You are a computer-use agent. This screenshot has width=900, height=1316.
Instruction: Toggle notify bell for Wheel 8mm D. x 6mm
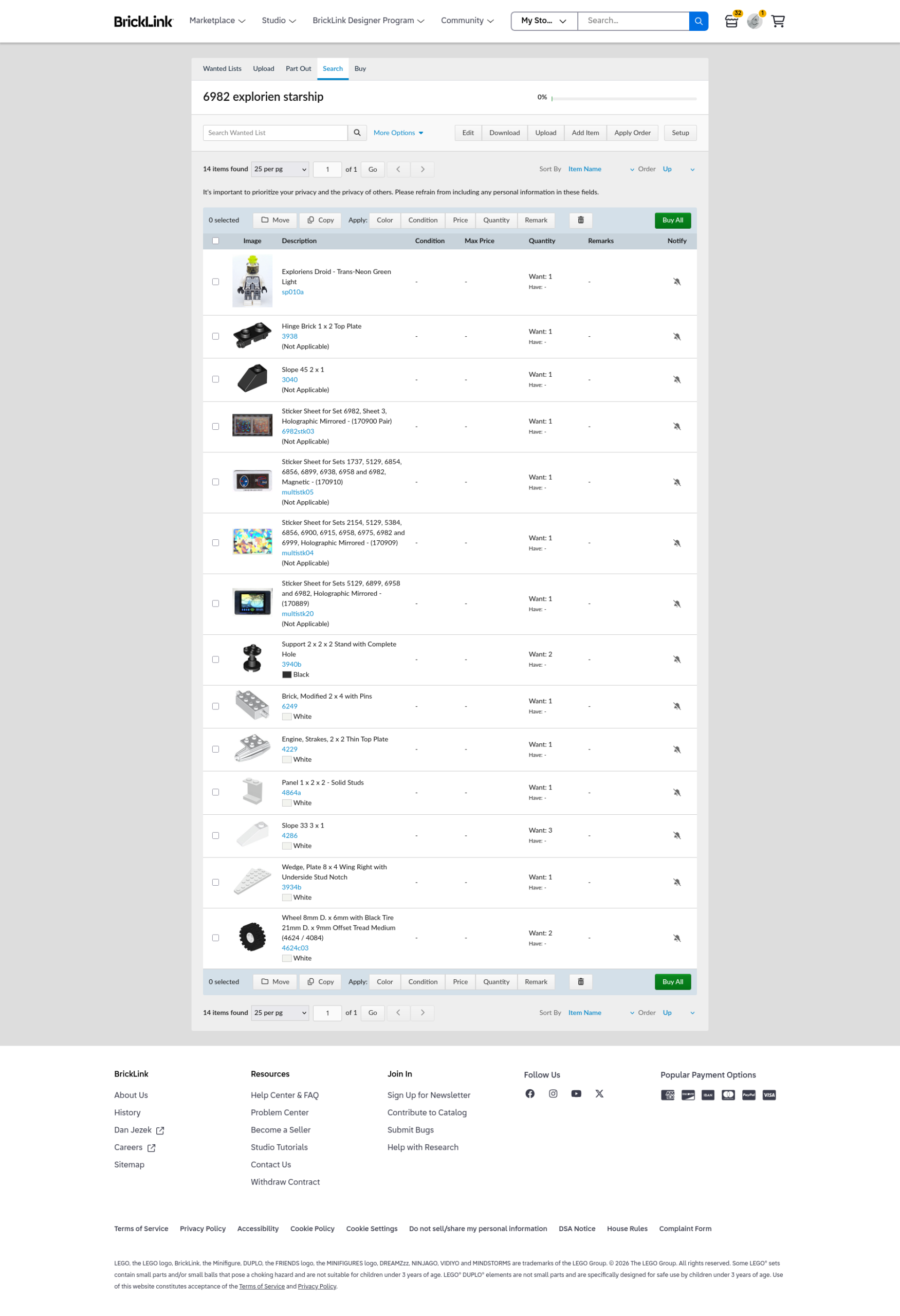tap(677, 938)
